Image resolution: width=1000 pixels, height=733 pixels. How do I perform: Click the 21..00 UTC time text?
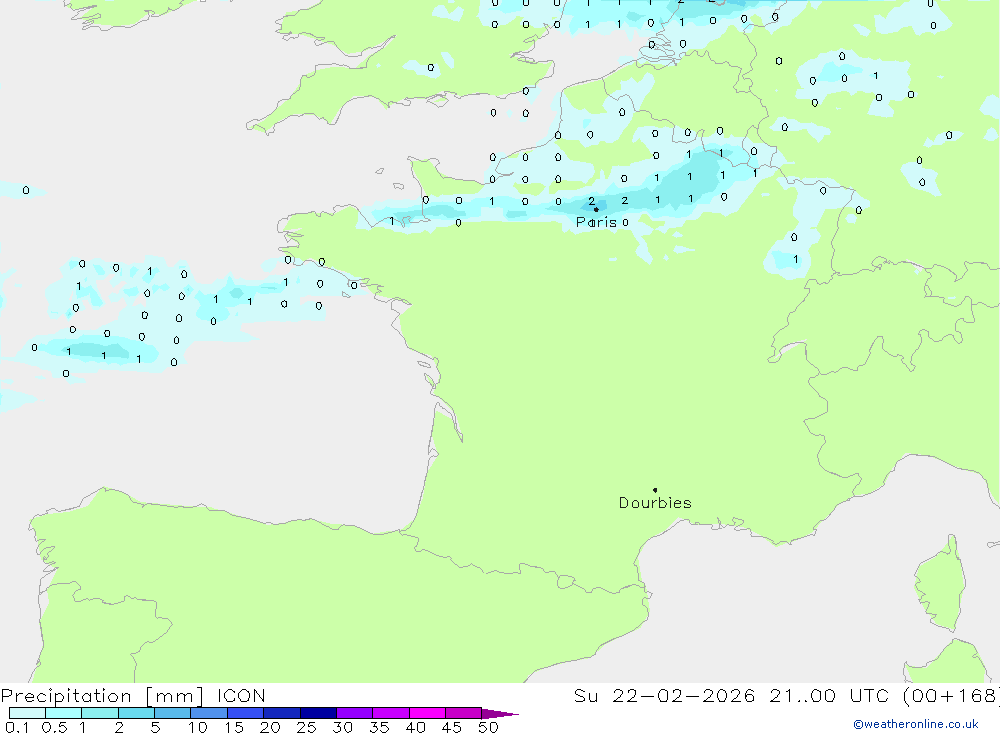[829, 696]
